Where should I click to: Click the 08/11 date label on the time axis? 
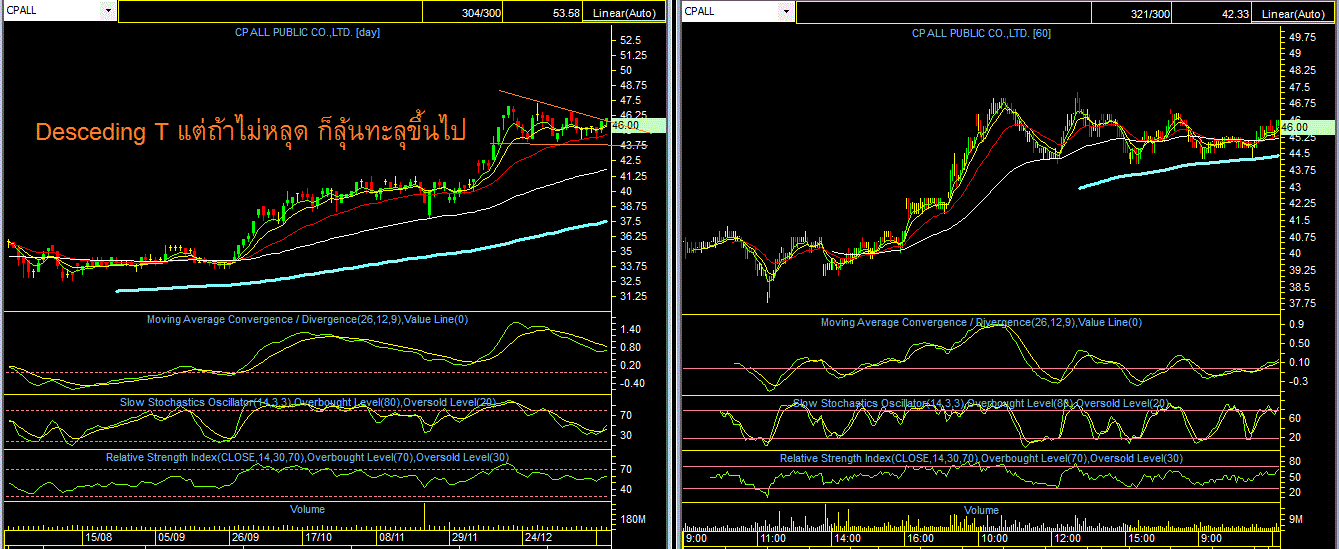(391, 537)
